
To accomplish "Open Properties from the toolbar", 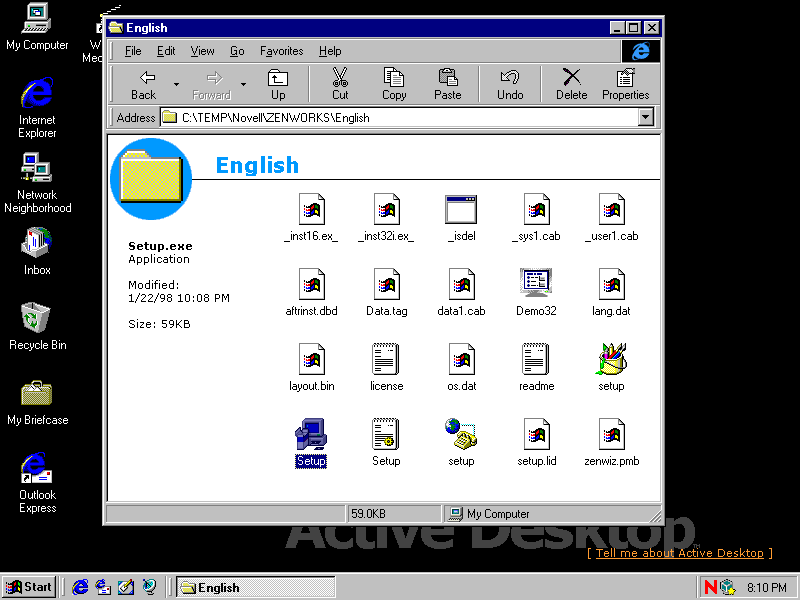I will [626, 84].
